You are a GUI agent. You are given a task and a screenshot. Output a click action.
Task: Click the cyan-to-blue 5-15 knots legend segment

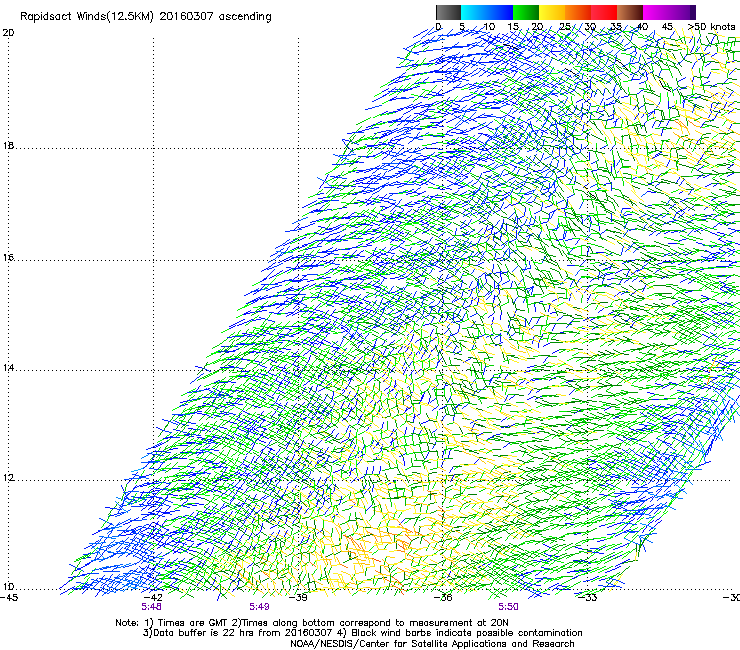(x=487, y=12)
